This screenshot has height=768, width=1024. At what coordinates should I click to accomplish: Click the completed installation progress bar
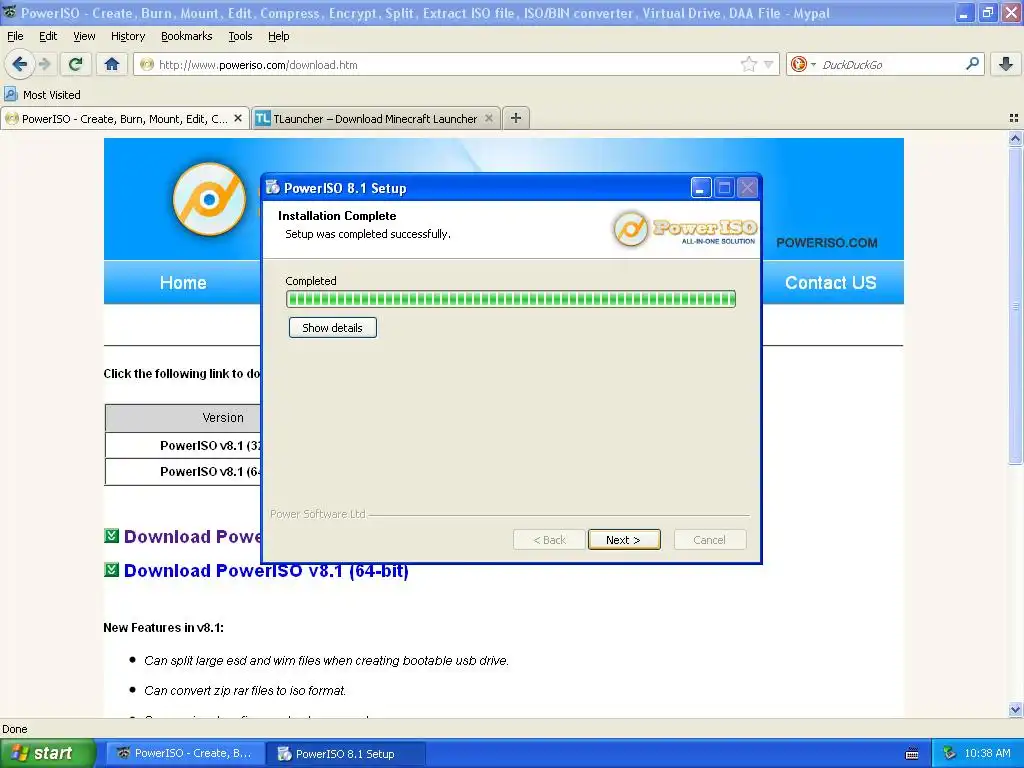[x=511, y=299]
